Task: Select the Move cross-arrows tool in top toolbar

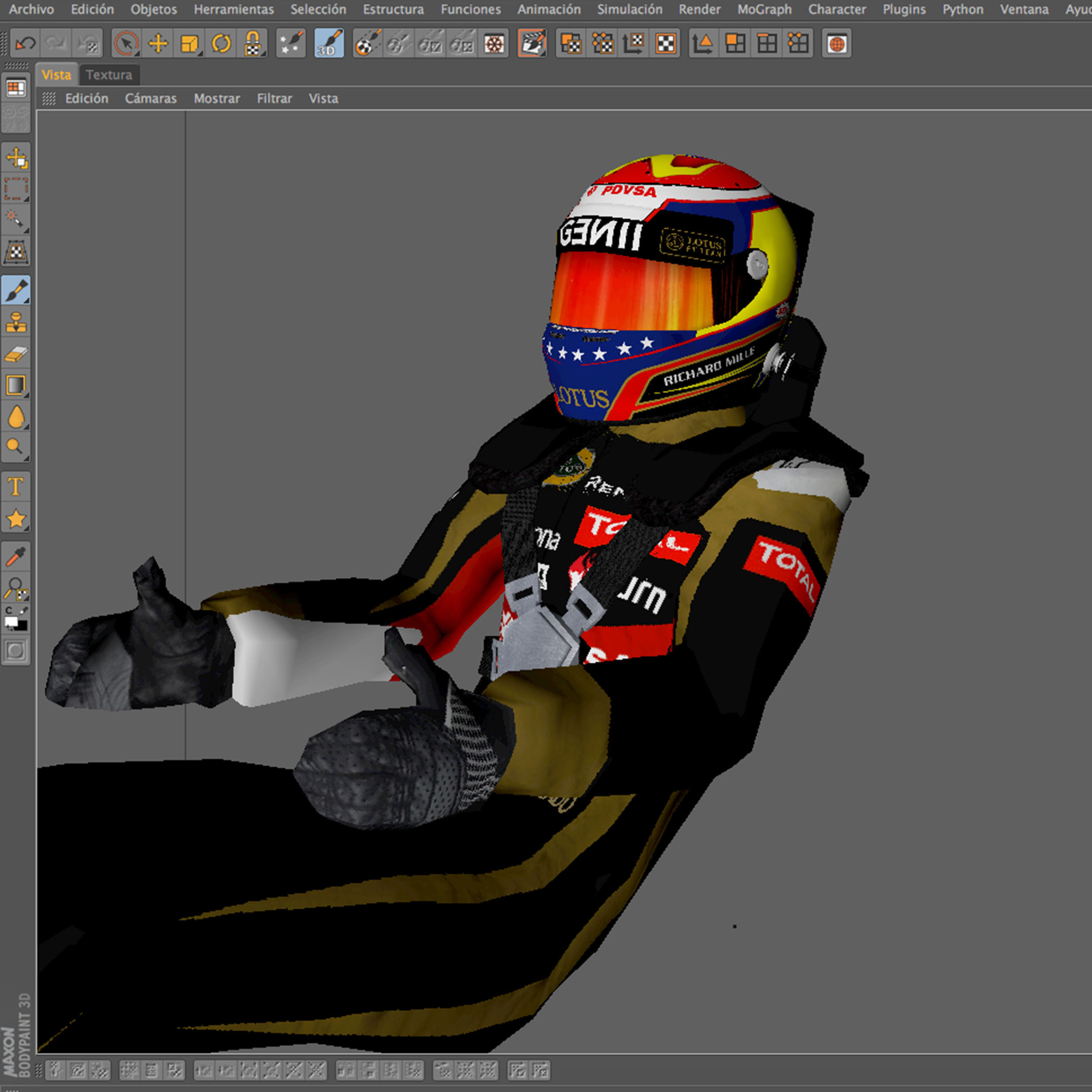Action: (158, 44)
